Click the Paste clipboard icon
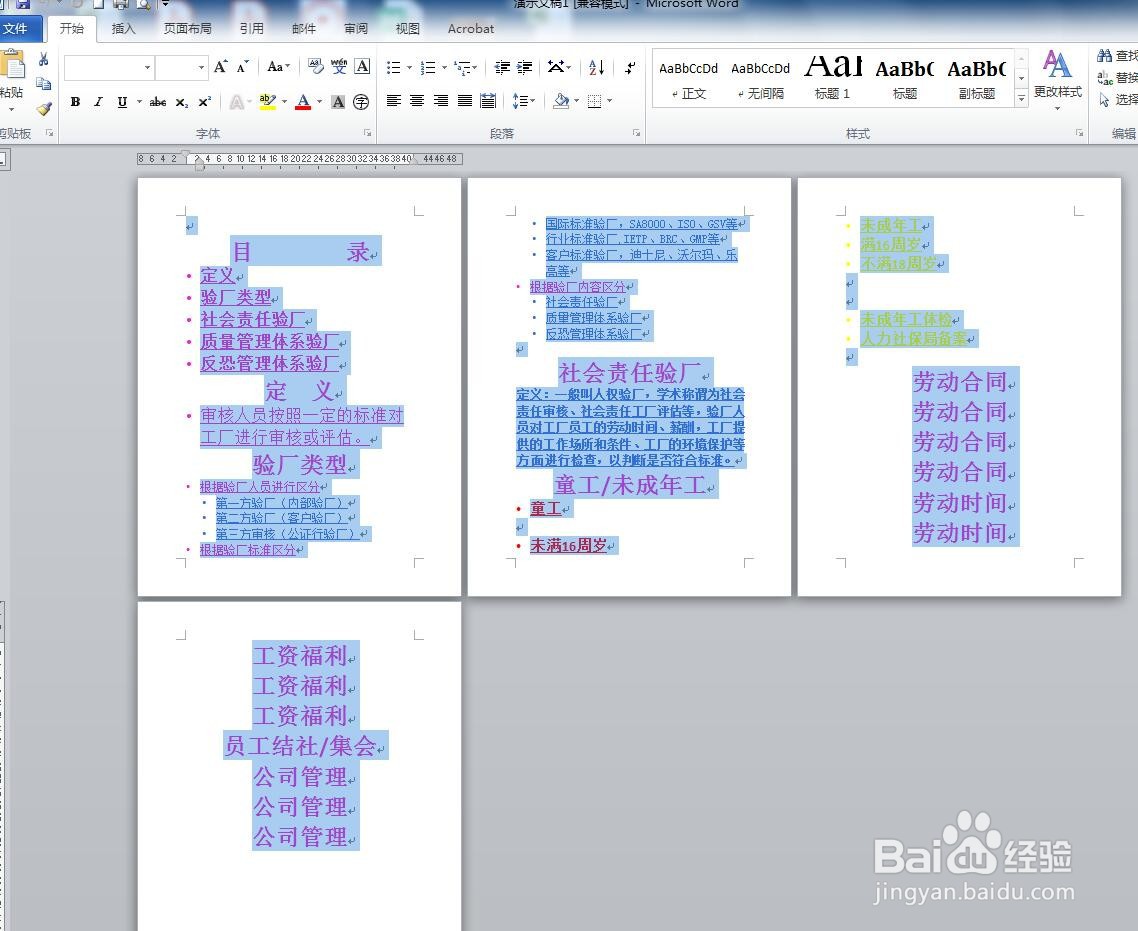1138x931 pixels. 12,64
